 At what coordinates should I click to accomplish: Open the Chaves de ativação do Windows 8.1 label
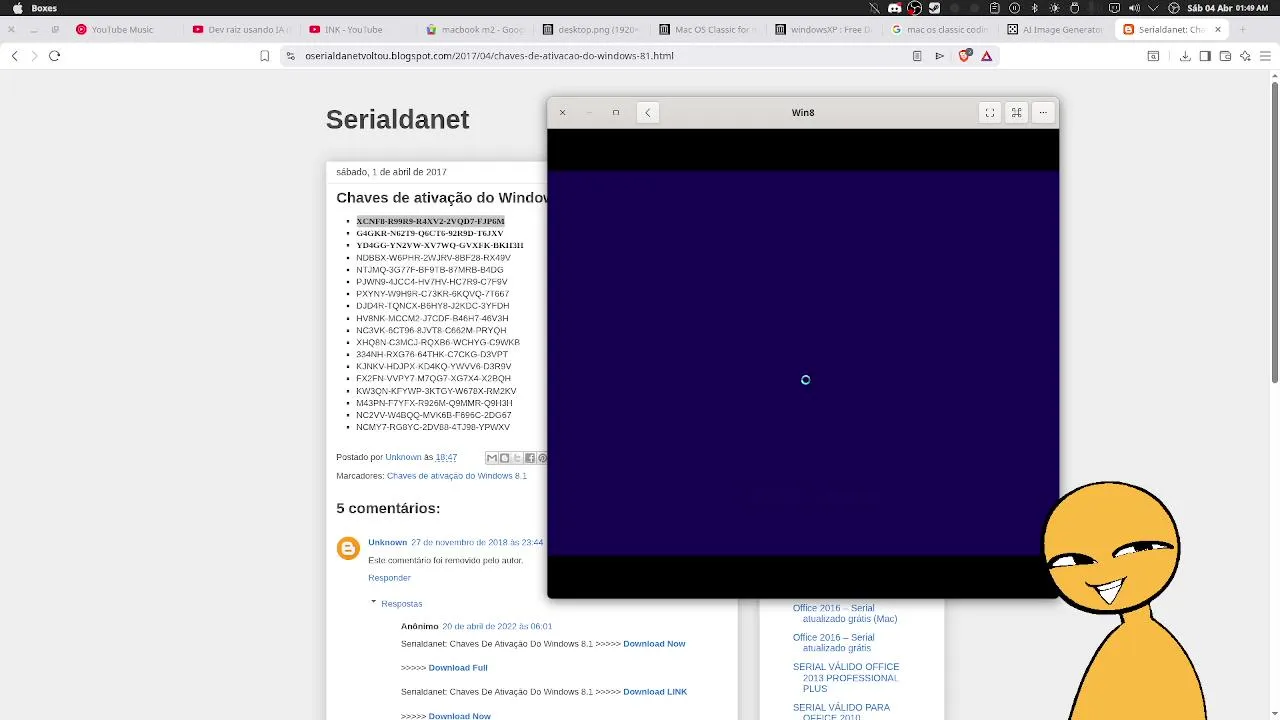tap(456, 476)
